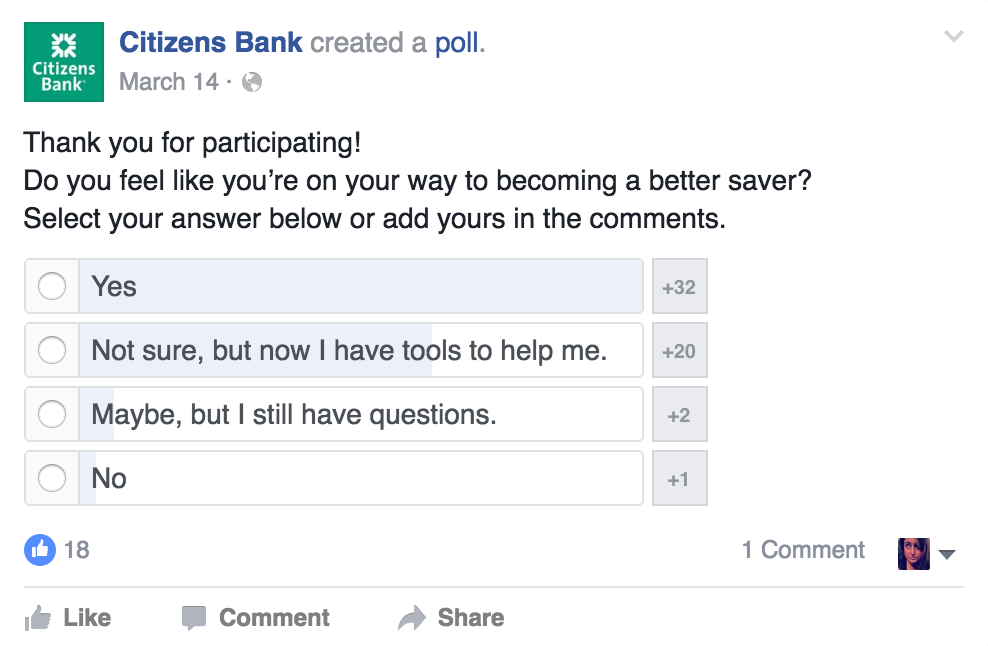
Task: Show the +32 voters for Yes
Action: pyautogui.click(x=679, y=286)
